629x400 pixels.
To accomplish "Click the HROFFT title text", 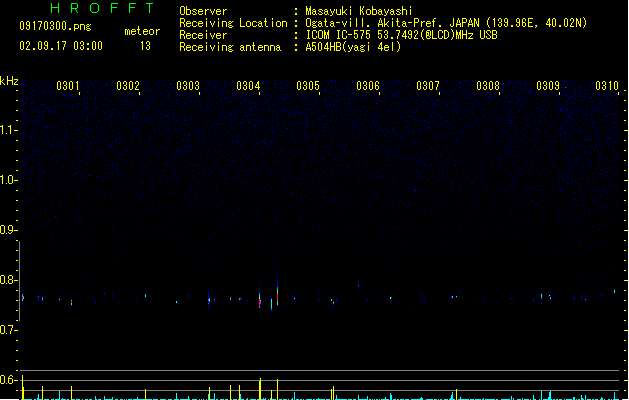I will (x=102, y=8).
